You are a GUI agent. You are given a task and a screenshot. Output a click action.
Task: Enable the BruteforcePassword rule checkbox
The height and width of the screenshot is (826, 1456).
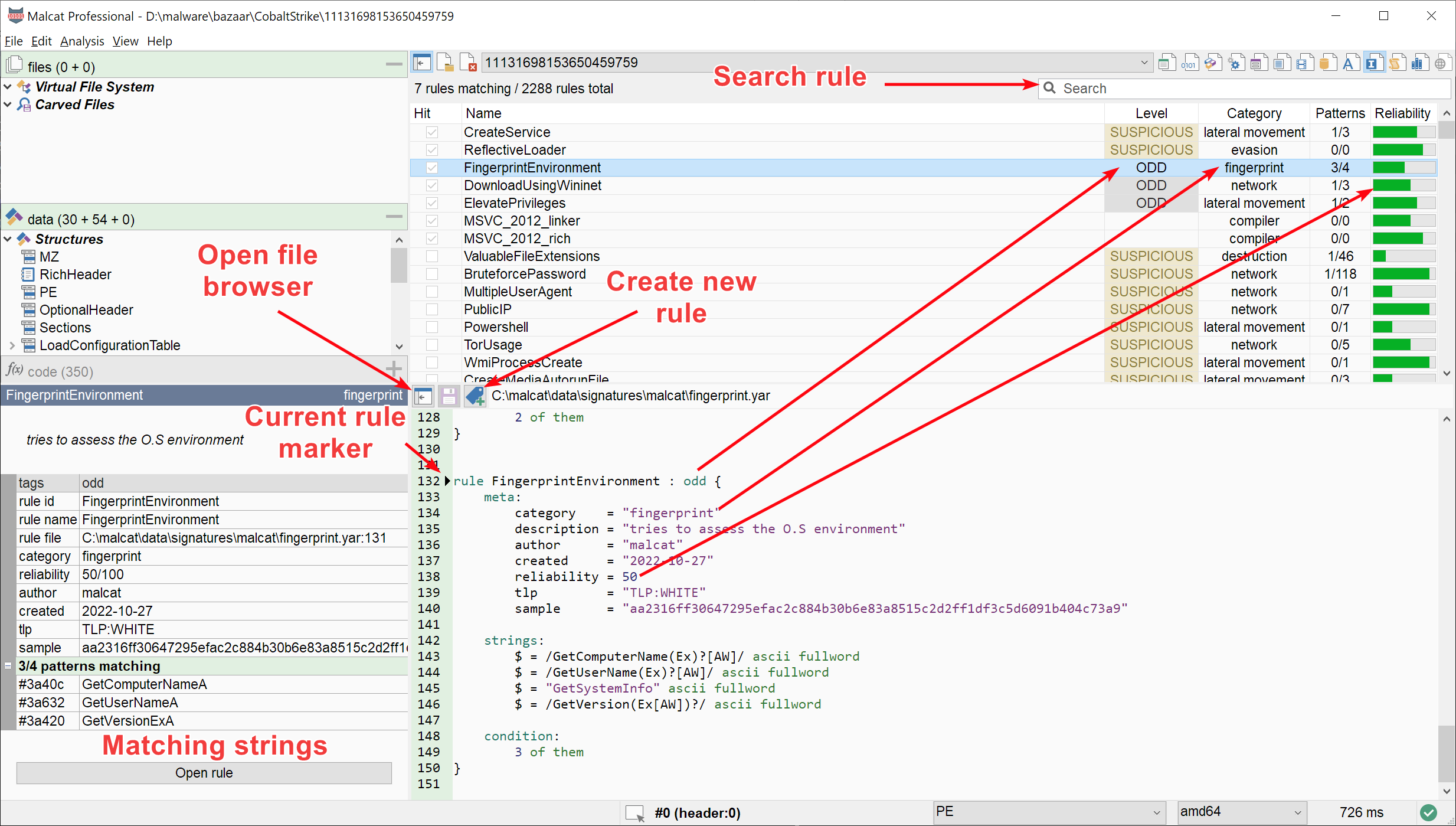coord(432,274)
